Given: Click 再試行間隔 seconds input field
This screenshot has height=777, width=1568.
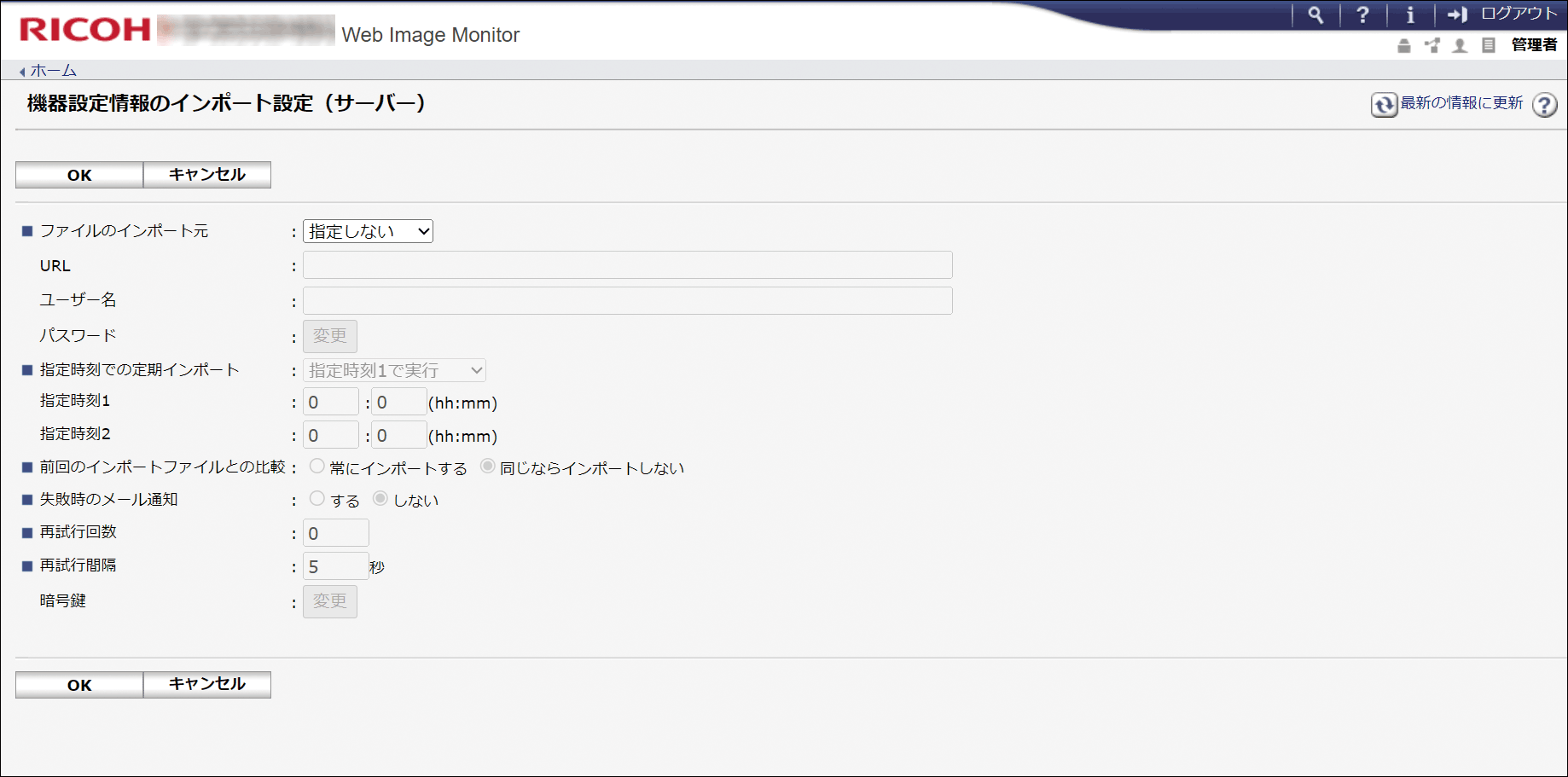Looking at the screenshot, I should [x=336, y=566].
